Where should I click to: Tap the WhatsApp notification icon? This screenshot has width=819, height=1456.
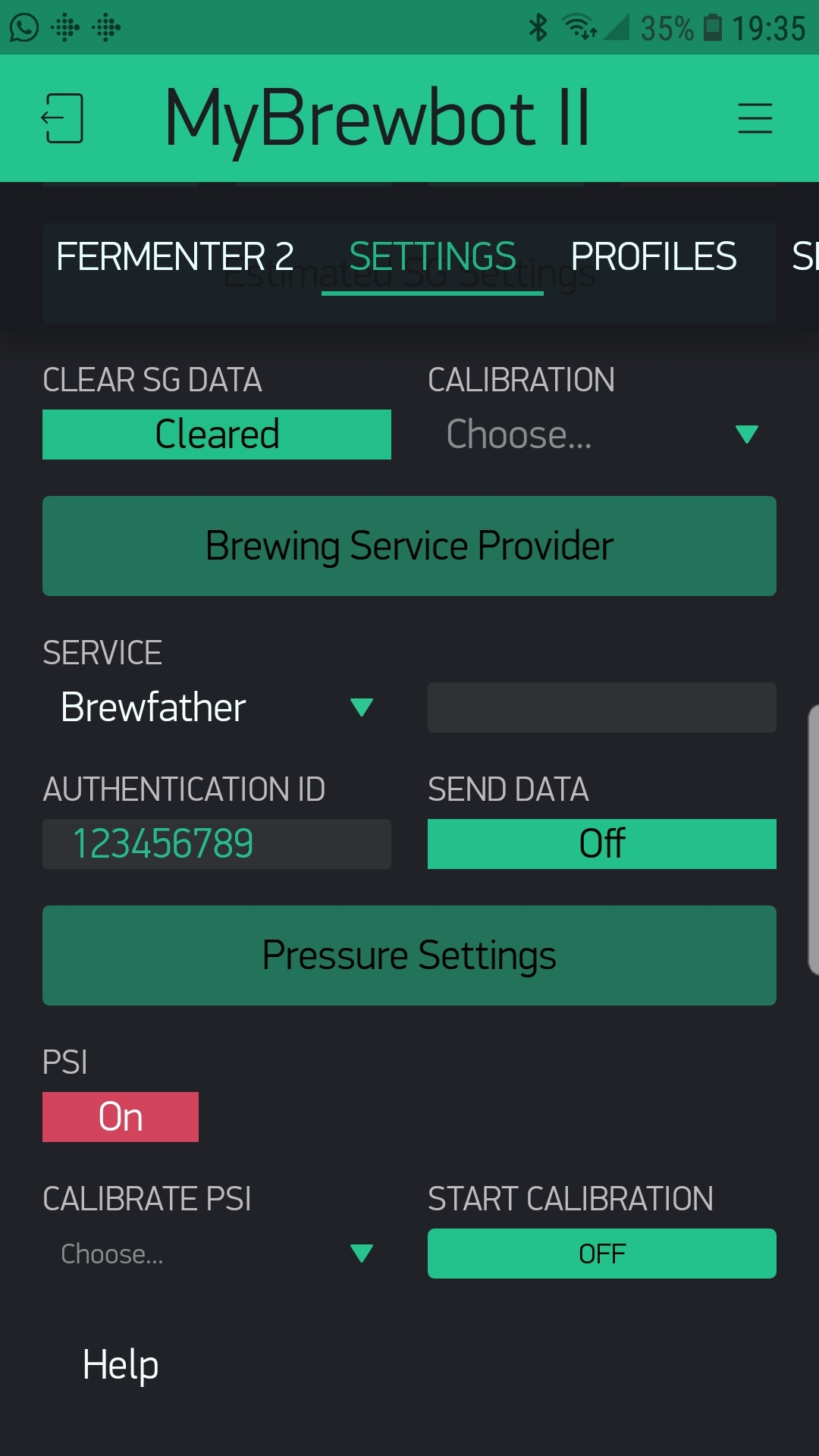coord(24,28)
